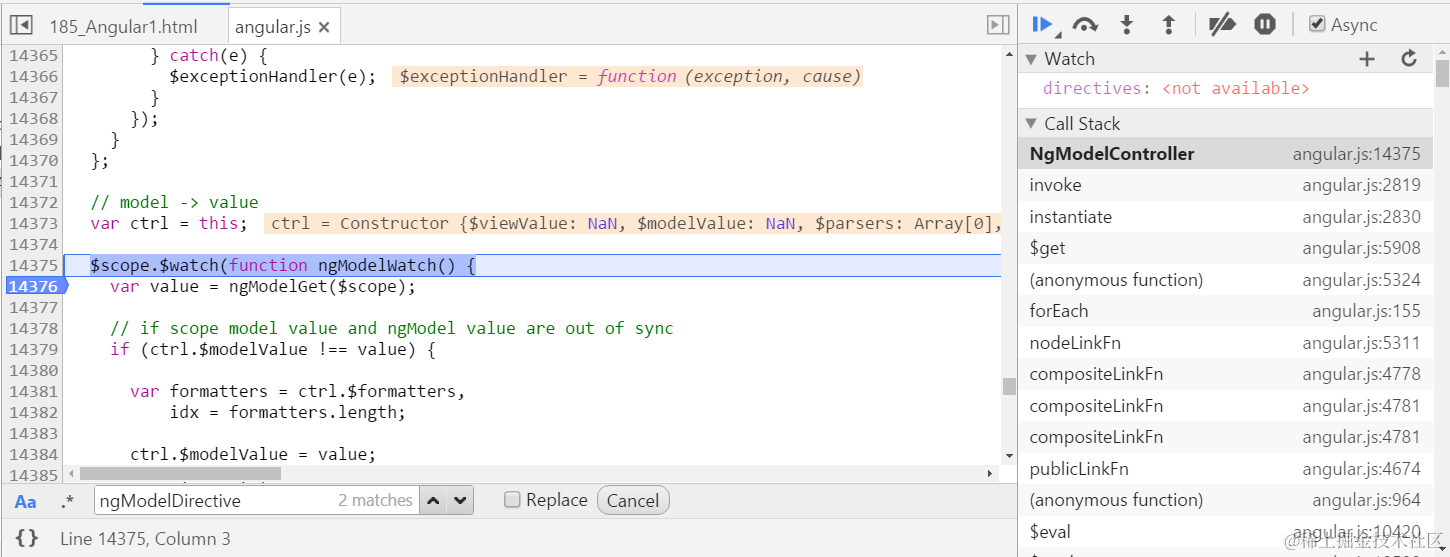Switch to 185_Angular1.html tab
Image resolution: width=1450 pixels, height=557 pixels.
pos(123,27)
